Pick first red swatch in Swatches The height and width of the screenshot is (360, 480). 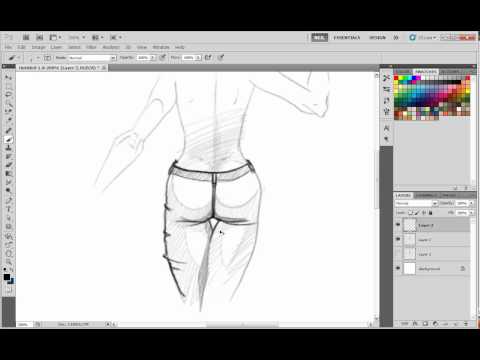pos(396,78)
